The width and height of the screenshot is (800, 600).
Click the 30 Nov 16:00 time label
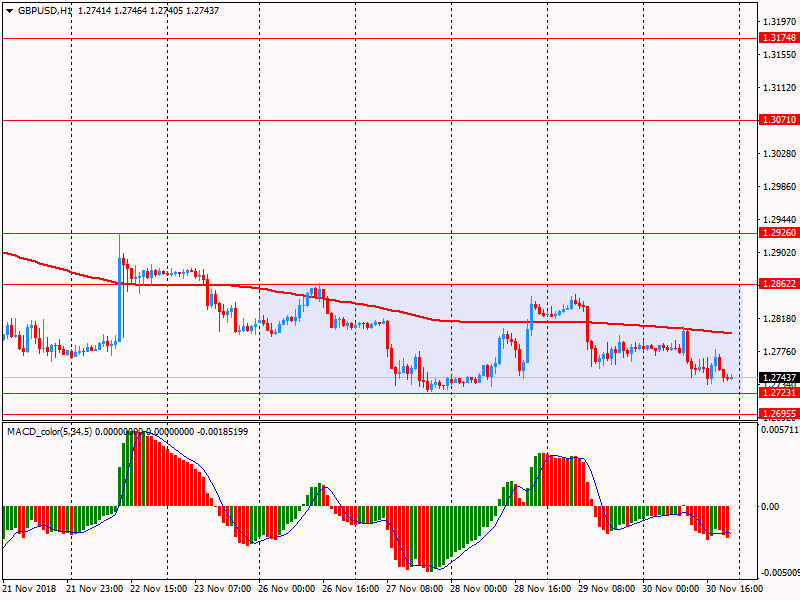click(x=735, y=588)
